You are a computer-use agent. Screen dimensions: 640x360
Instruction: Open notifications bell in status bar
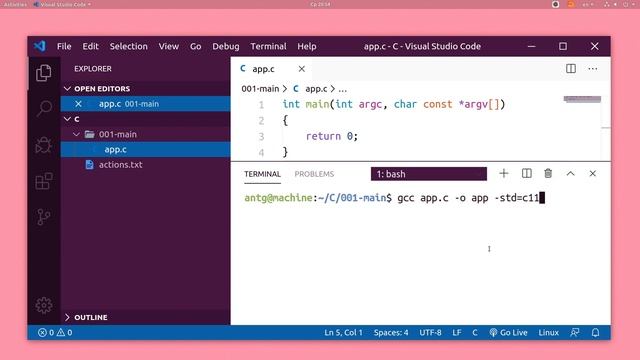[596, 333]
